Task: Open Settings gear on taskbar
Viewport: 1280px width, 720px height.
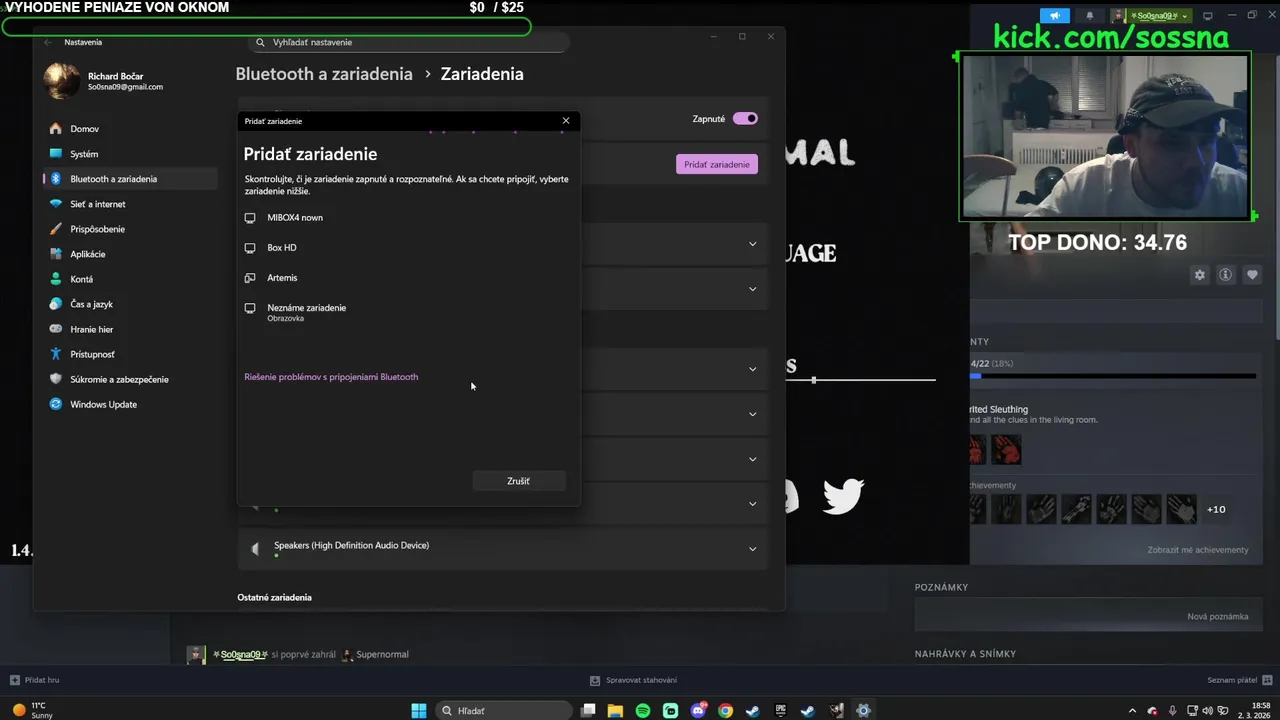Action: [863, 711]
